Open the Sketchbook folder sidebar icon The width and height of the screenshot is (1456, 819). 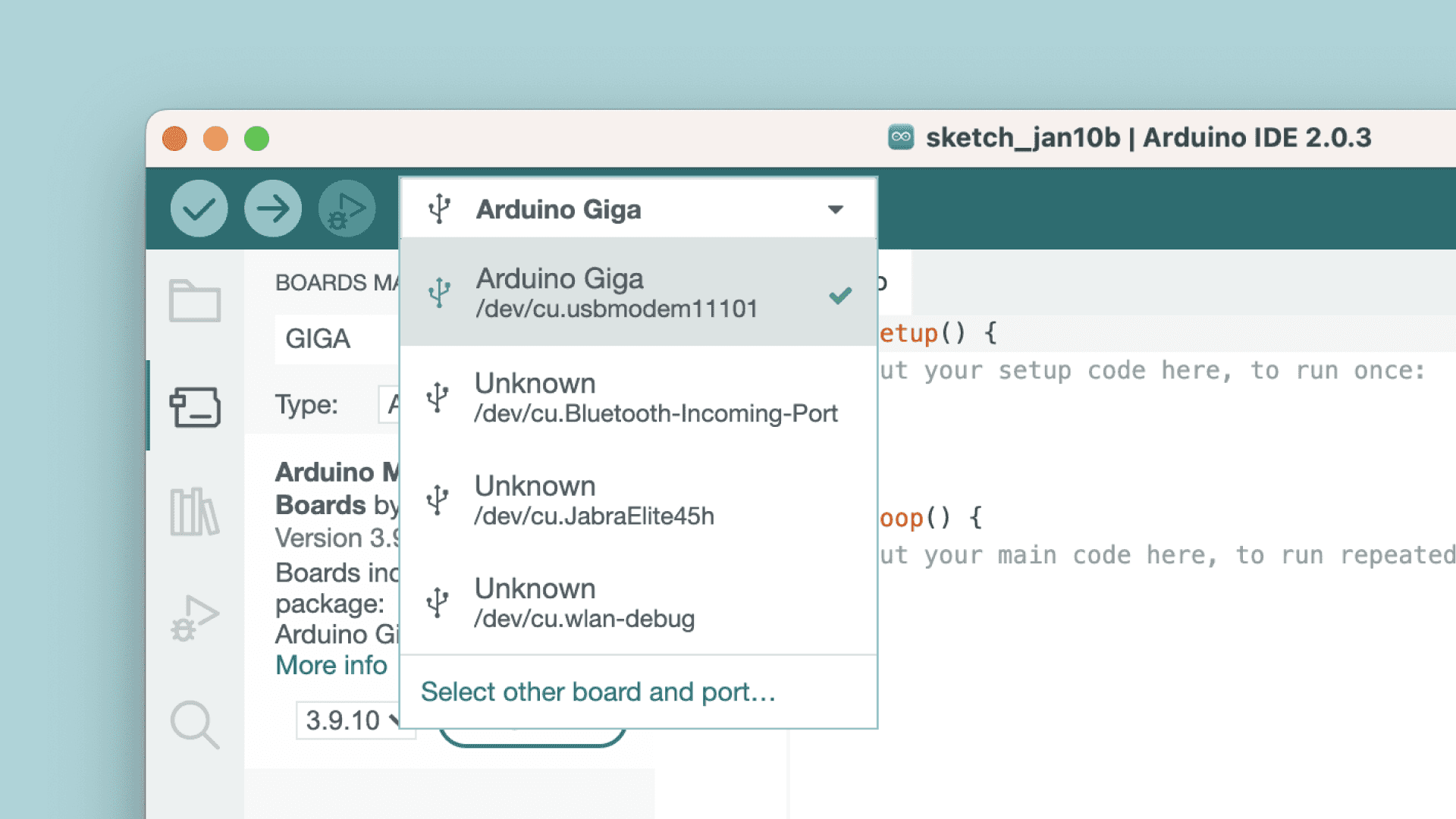[195, 301]
